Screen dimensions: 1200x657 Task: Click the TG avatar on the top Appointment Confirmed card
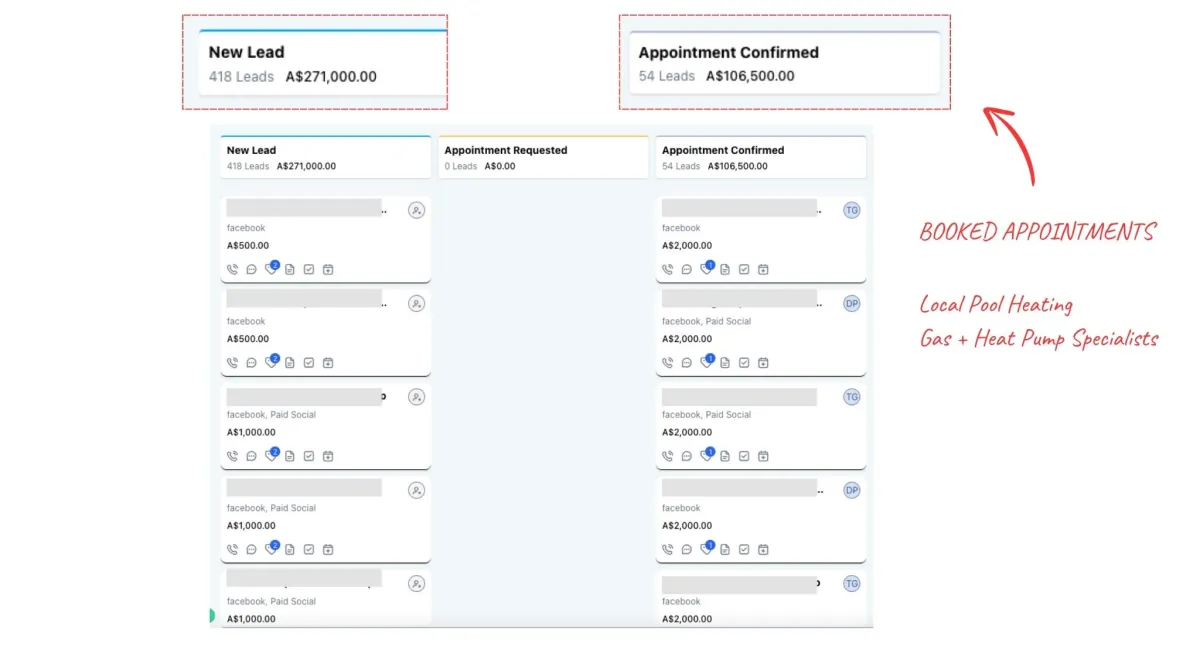click(x=852, y=210)
